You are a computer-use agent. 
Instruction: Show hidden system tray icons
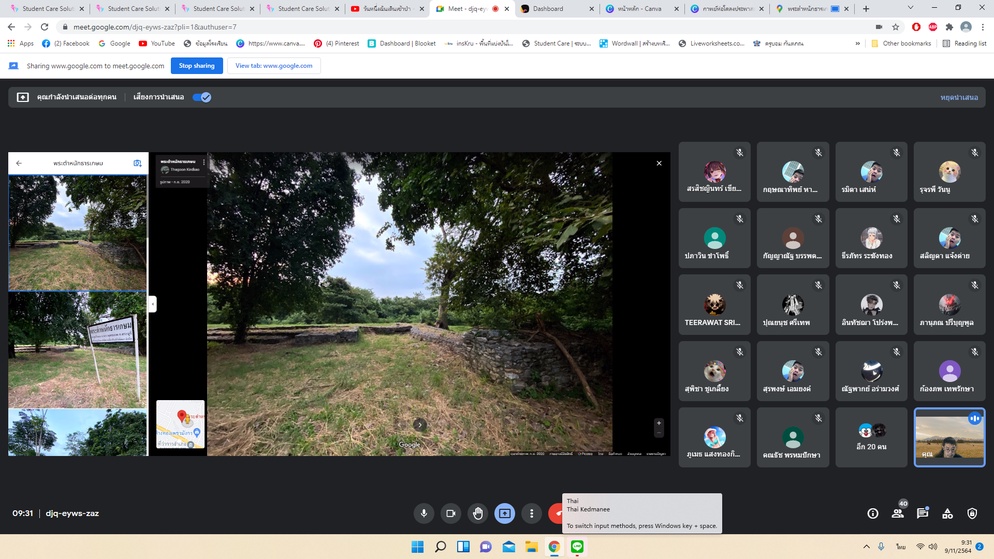[x=866, y=546]
